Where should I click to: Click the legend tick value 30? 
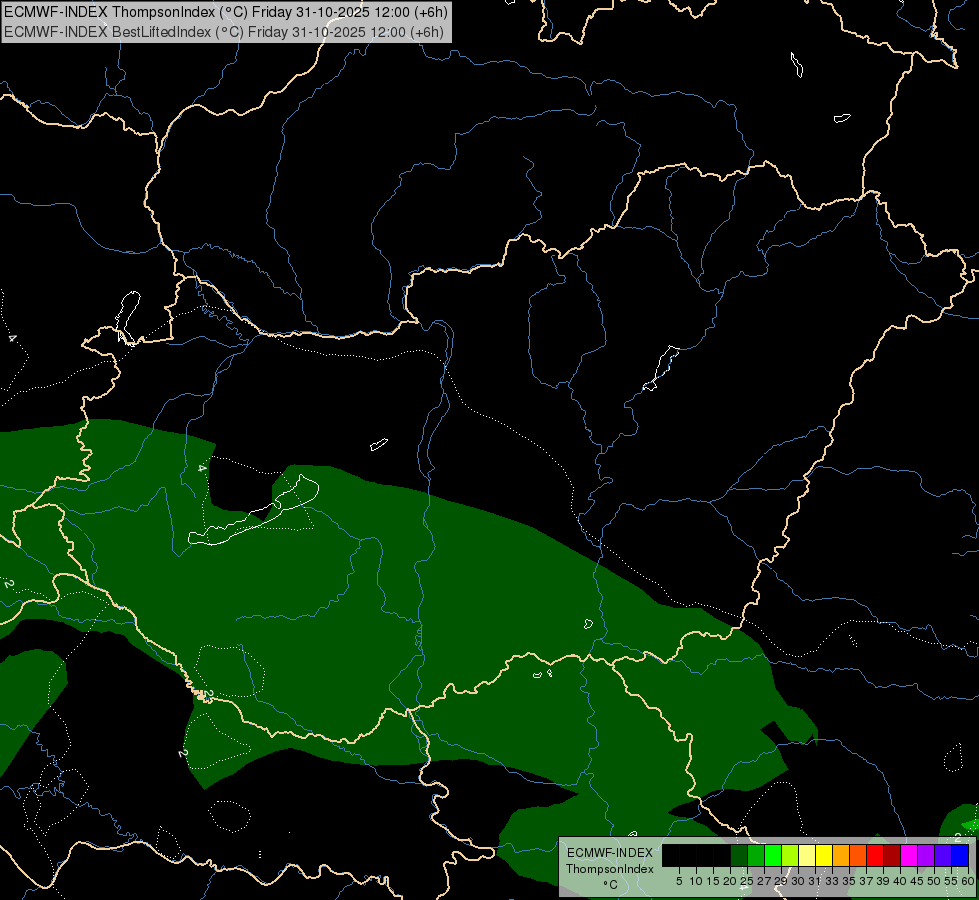(798, 881)
